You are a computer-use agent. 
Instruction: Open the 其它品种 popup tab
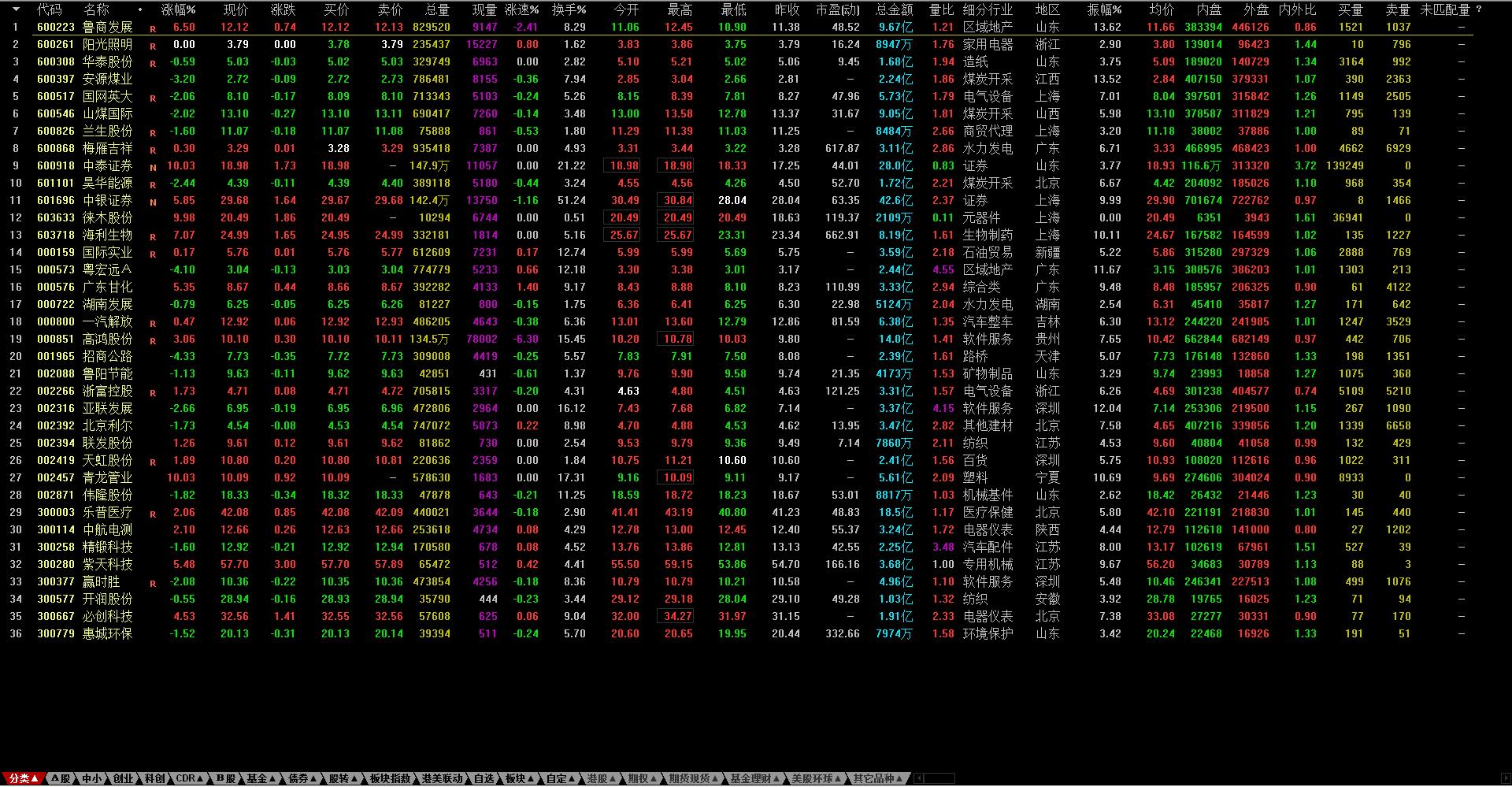[x=877, y=778]
